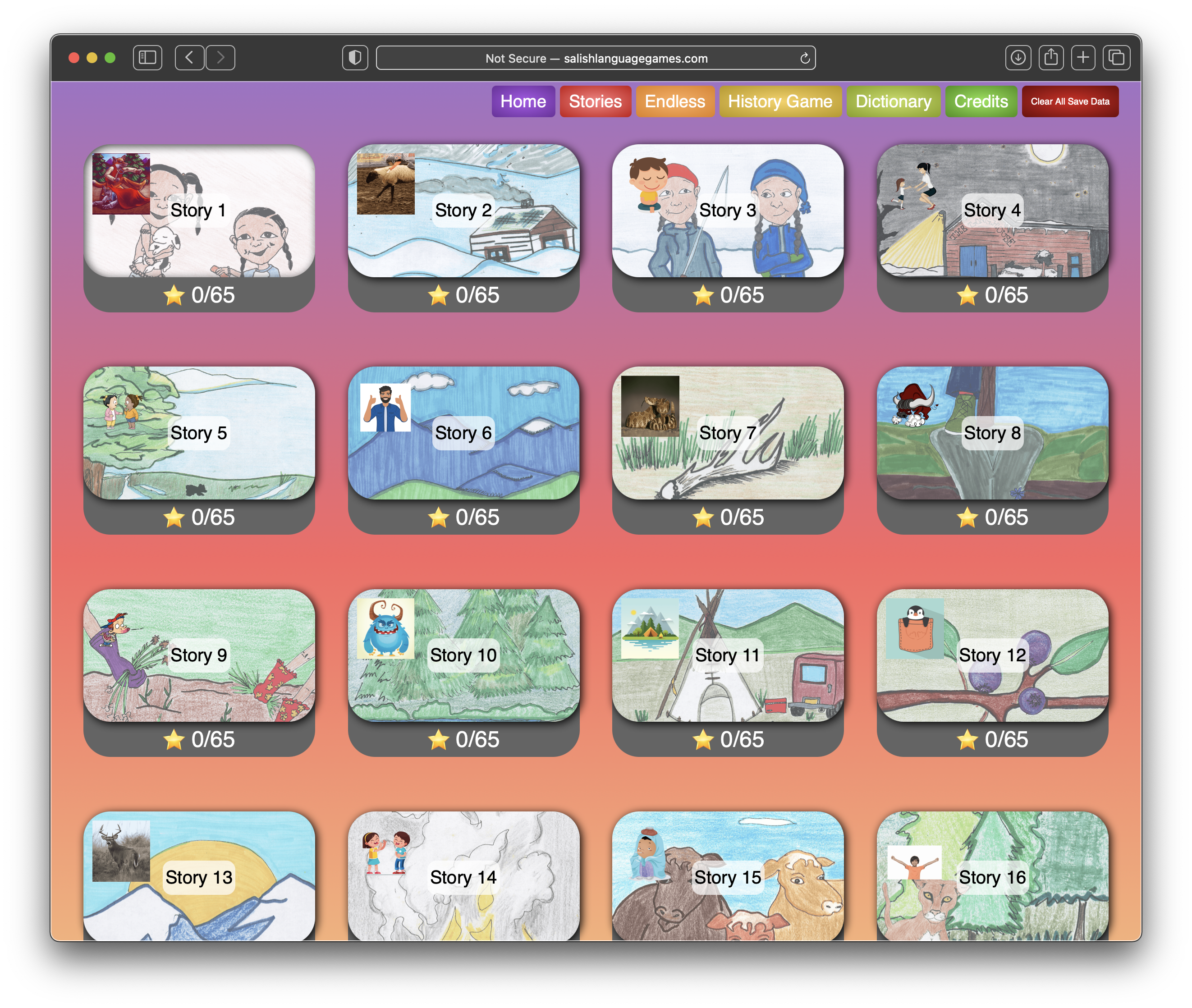
Task: Click the forward navigation arrow
Action: point(220,58)
